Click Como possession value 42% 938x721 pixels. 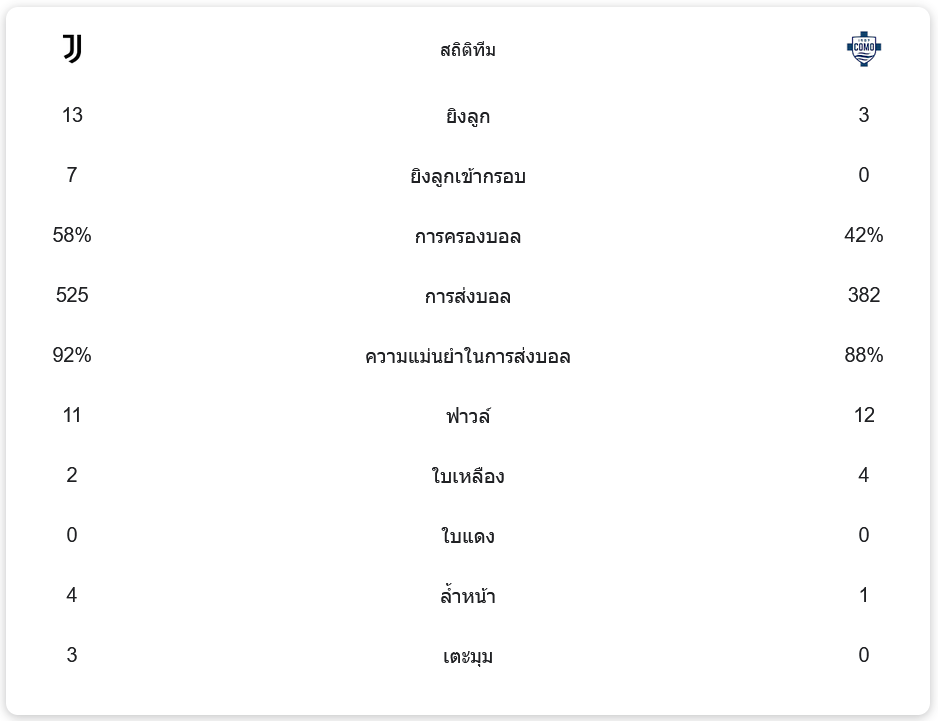tap(864, 235)
